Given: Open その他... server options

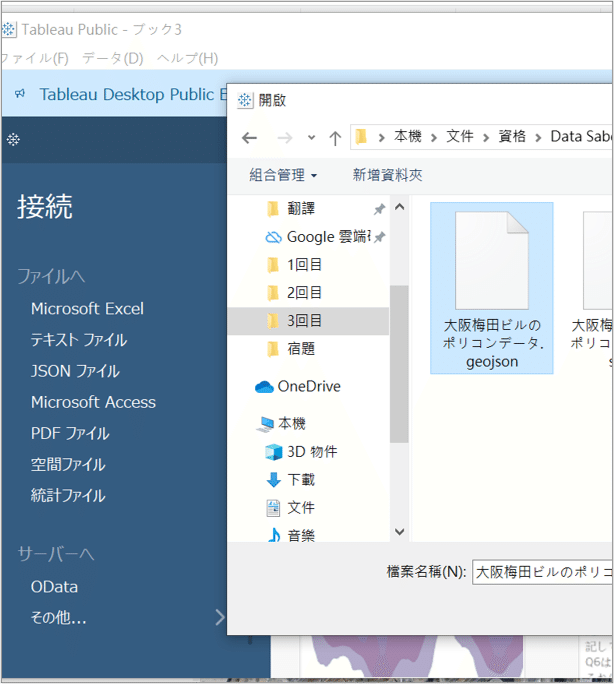Looking at the screenshot, I should (x=58, y=618).
